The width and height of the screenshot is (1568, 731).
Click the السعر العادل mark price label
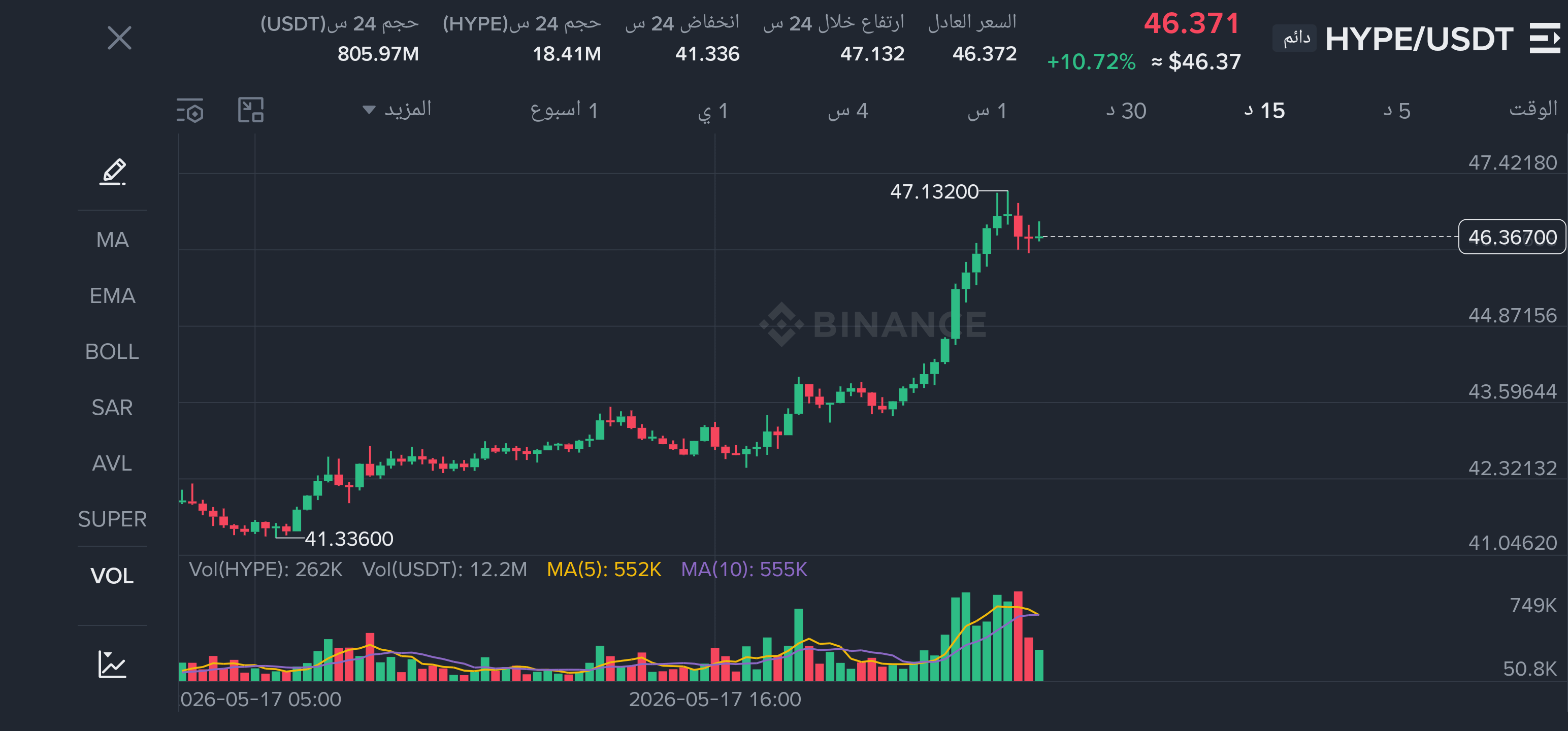coord(972,22)
